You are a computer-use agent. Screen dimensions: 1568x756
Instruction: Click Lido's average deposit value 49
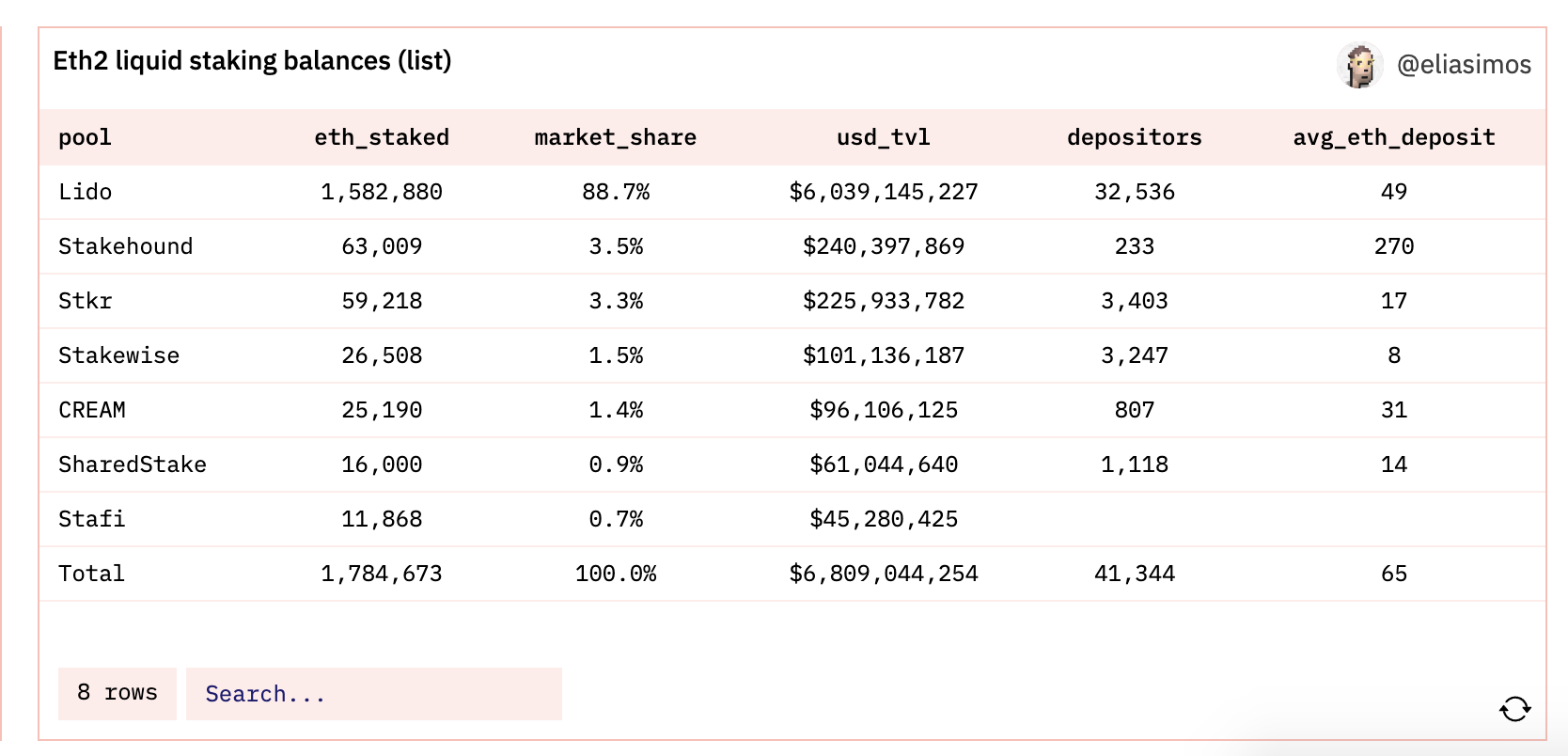(1394, 192)
